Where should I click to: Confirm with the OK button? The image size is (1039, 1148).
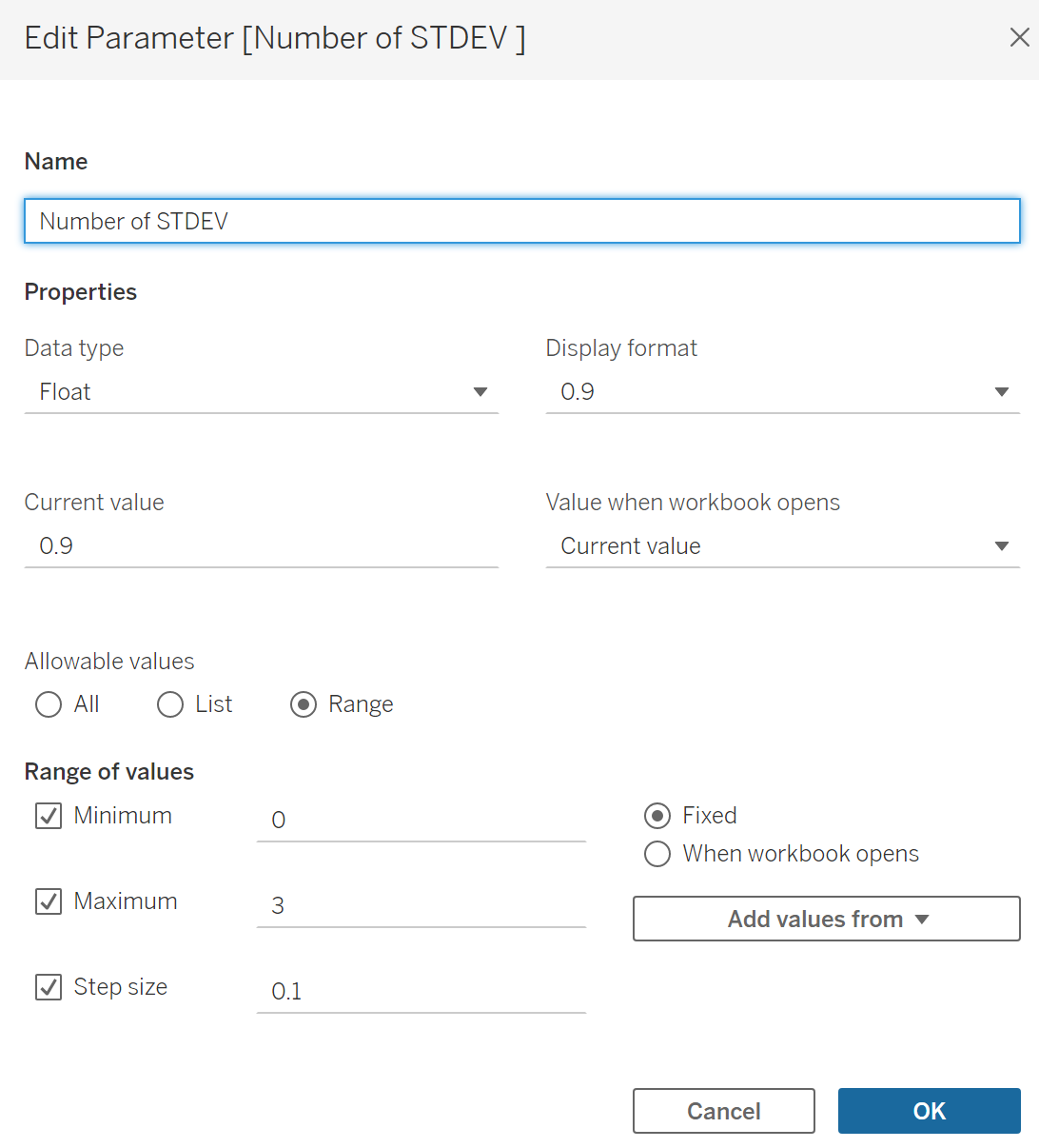click(930, 1111)
